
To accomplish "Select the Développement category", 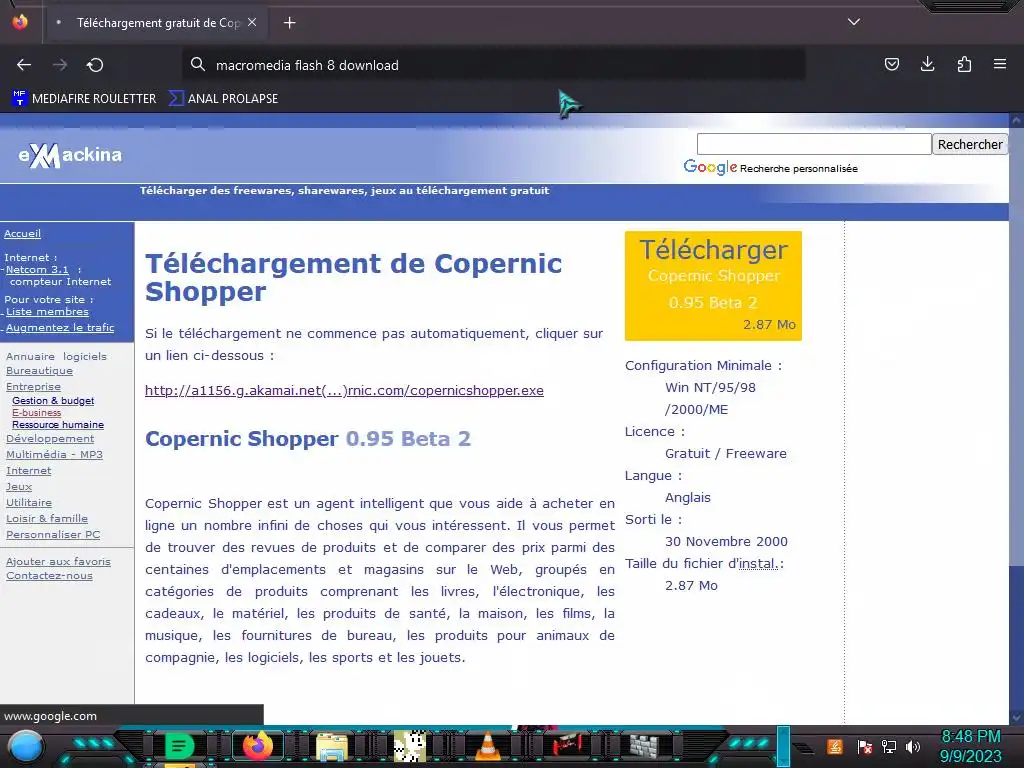I will click(50, 439).
